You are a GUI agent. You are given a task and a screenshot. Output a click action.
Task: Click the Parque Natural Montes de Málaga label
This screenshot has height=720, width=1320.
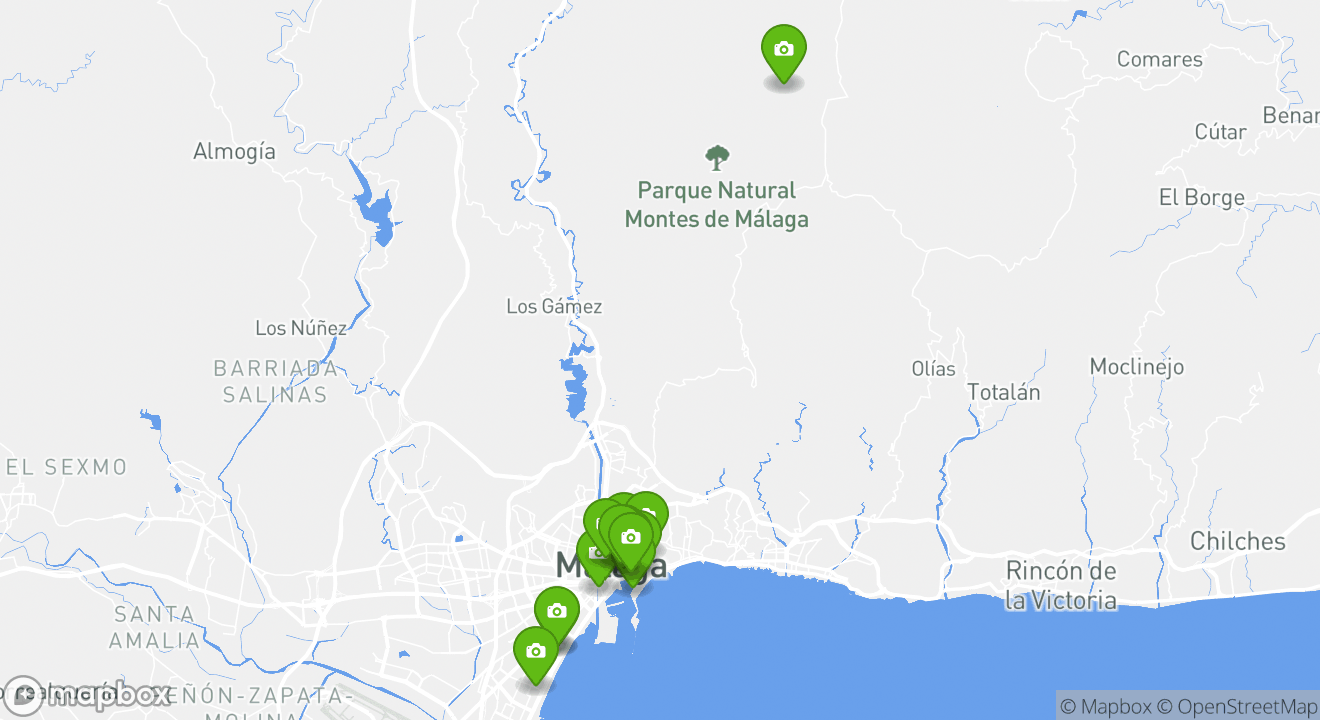click(716, 204)
